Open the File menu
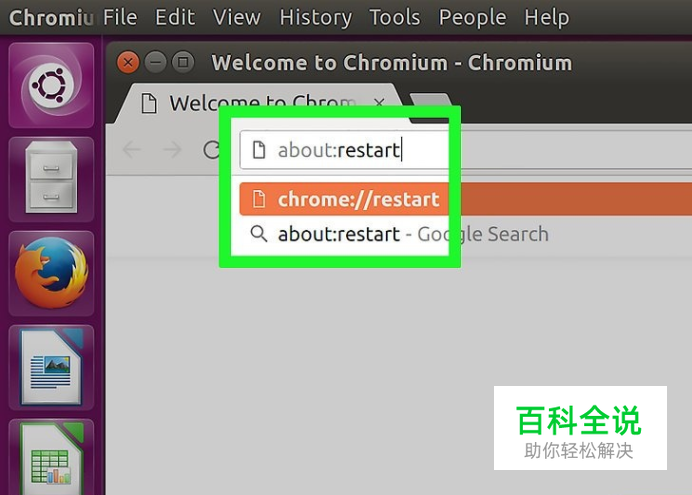 (x=120, y=18)
